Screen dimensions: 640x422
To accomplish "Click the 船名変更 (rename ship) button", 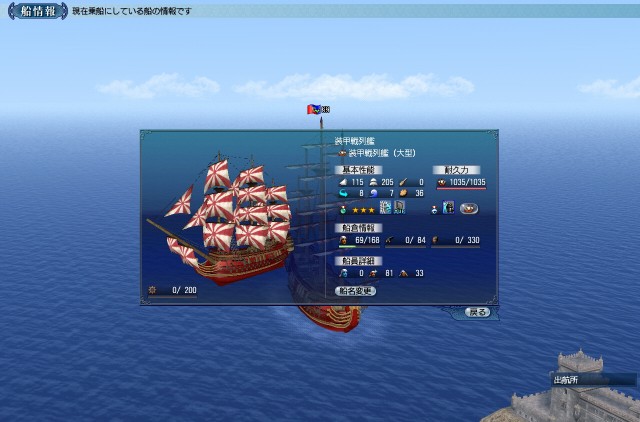I will (356, 291).
